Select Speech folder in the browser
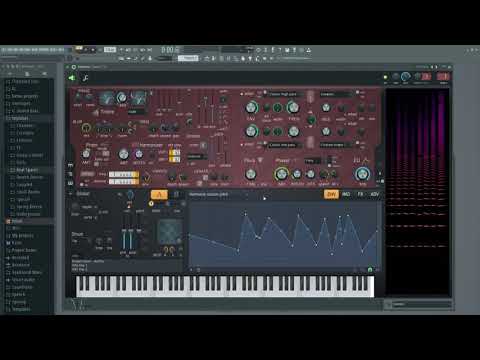Image resolution: width=480 pixels, height=360 pixels. (x=18, y=294)
